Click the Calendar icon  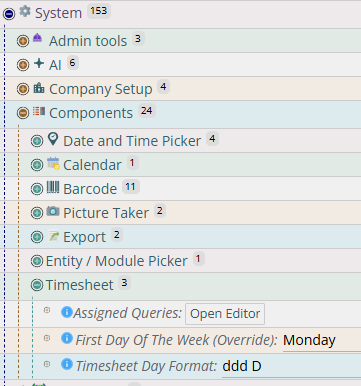coord(53,163)
